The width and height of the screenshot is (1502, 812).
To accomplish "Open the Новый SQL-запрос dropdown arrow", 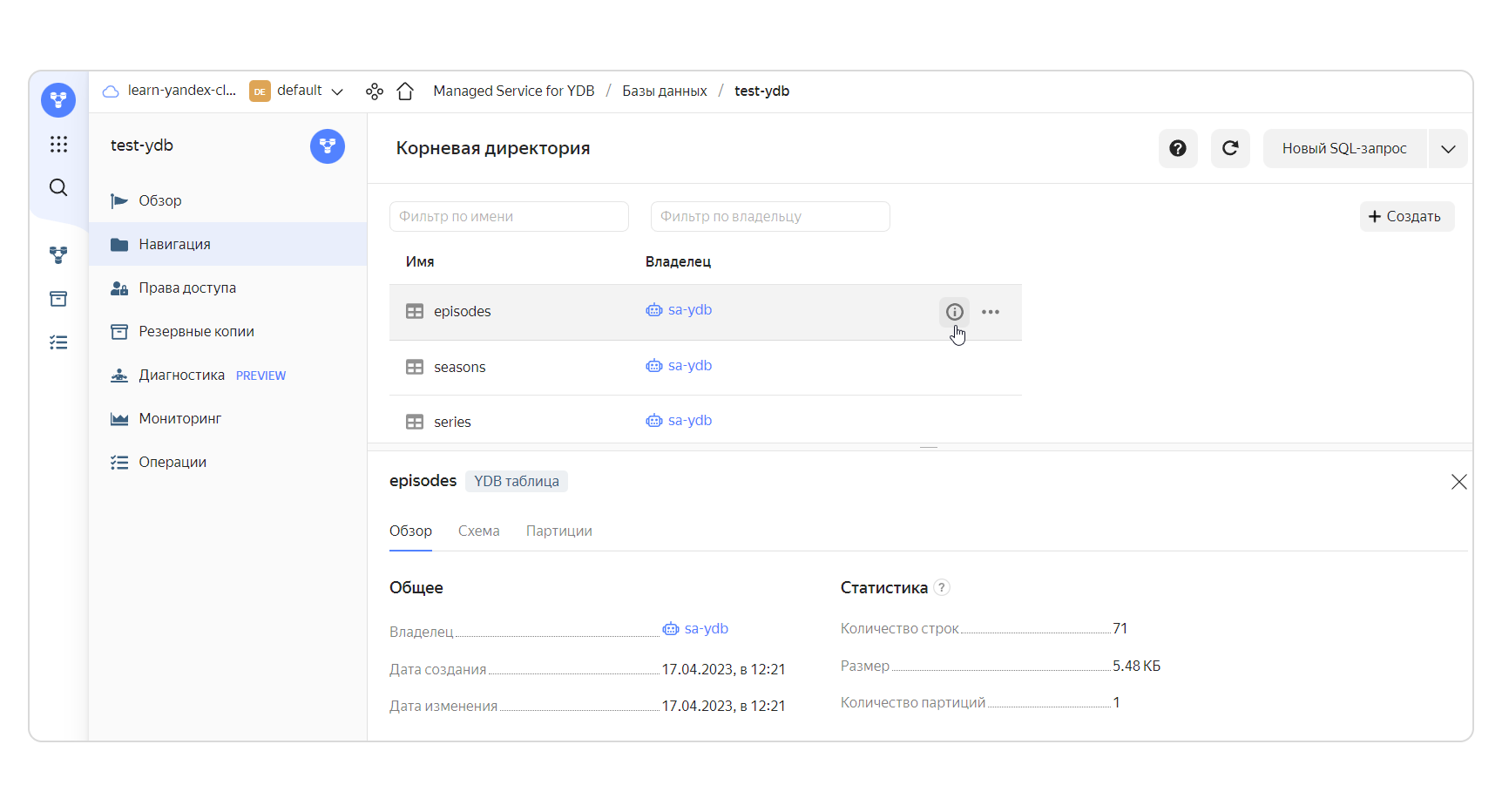I will pyautogui.click(x=1448, y=148).
